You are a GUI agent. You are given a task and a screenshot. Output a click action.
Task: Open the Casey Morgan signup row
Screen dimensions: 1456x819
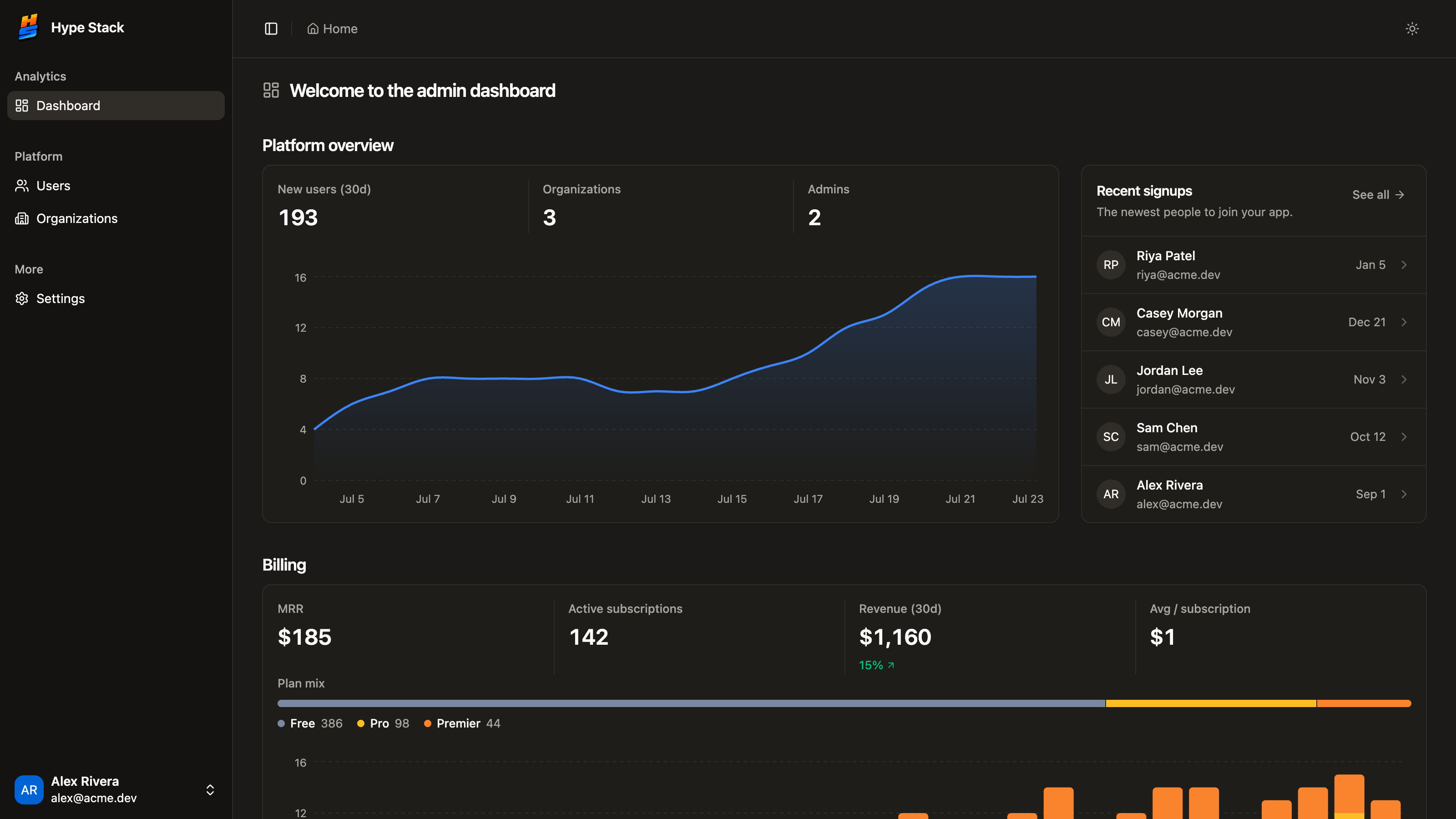coord(1254,322)
